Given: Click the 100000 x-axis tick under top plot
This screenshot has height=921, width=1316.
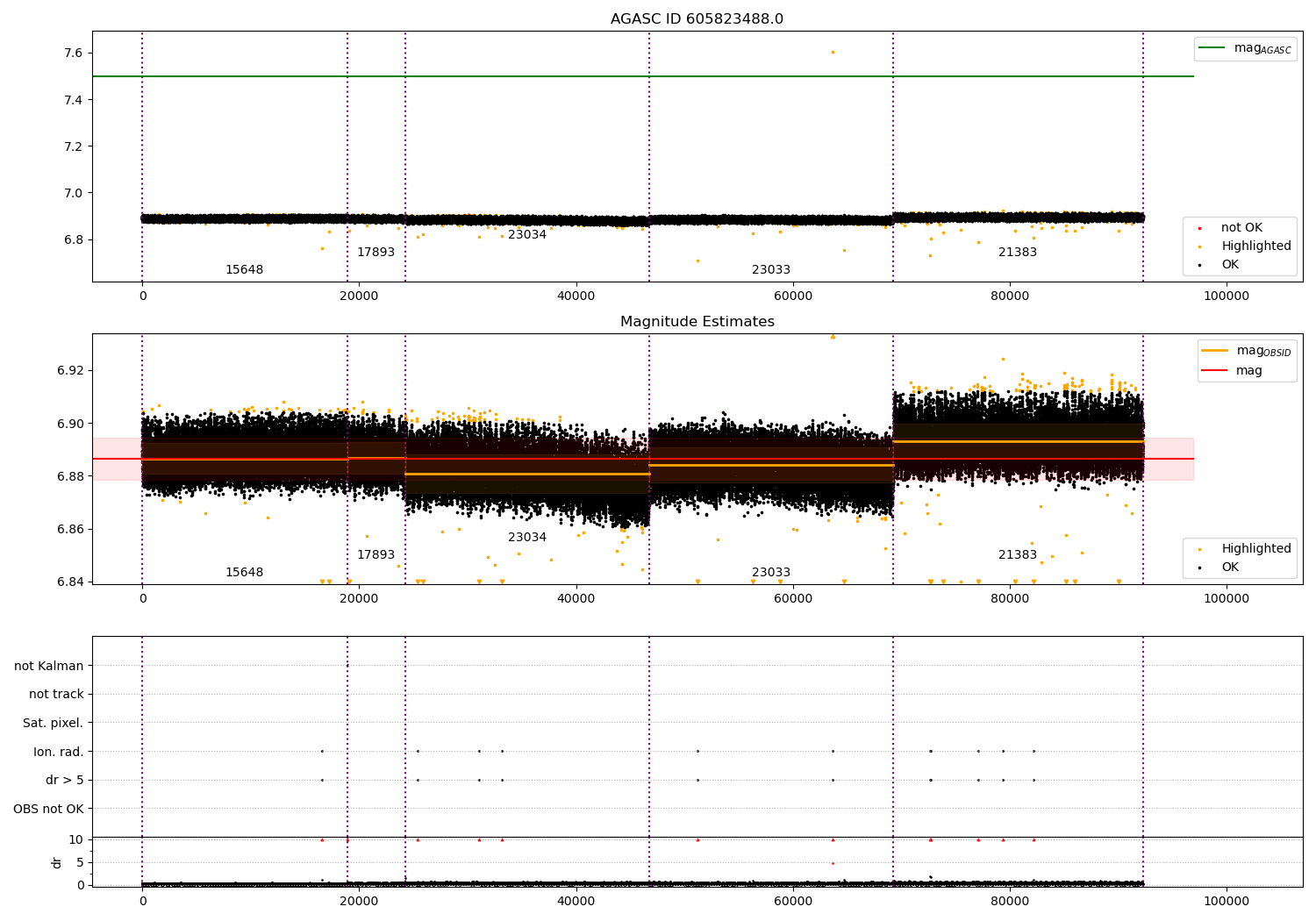Looking at the screenshot, I should click(x=1227, y=296).
